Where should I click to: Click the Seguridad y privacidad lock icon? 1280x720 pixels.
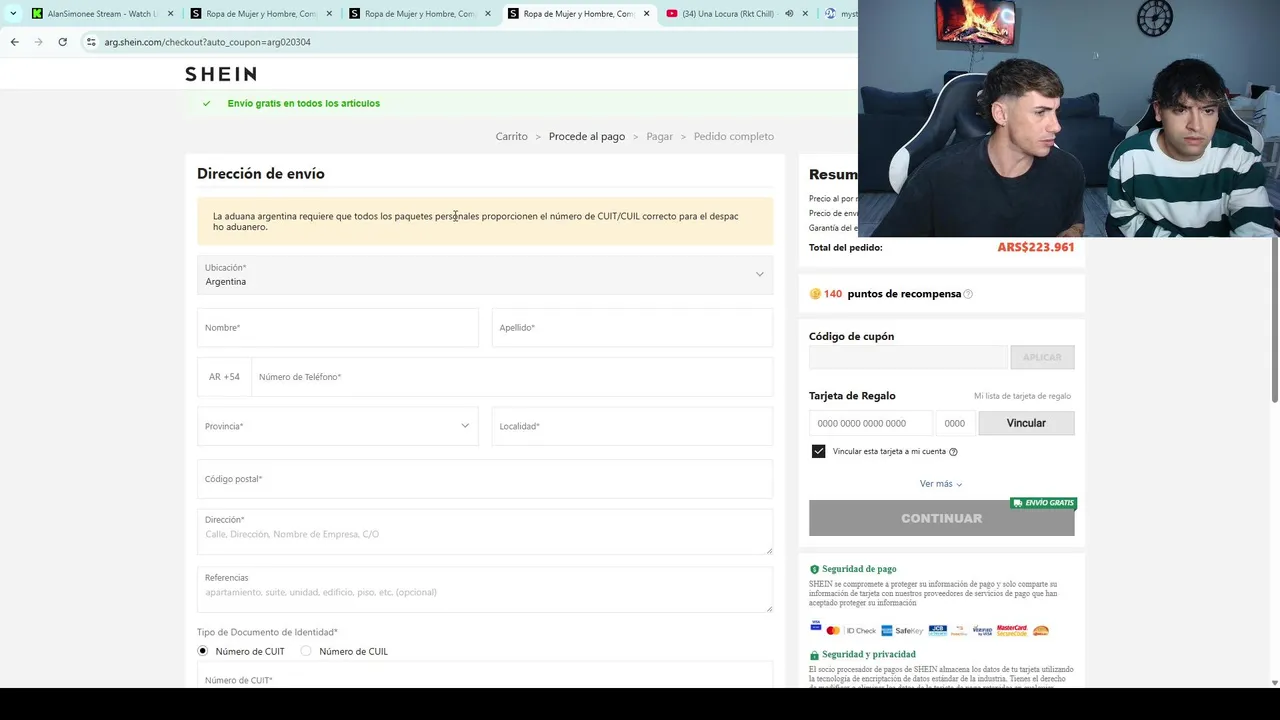[814, 655]
